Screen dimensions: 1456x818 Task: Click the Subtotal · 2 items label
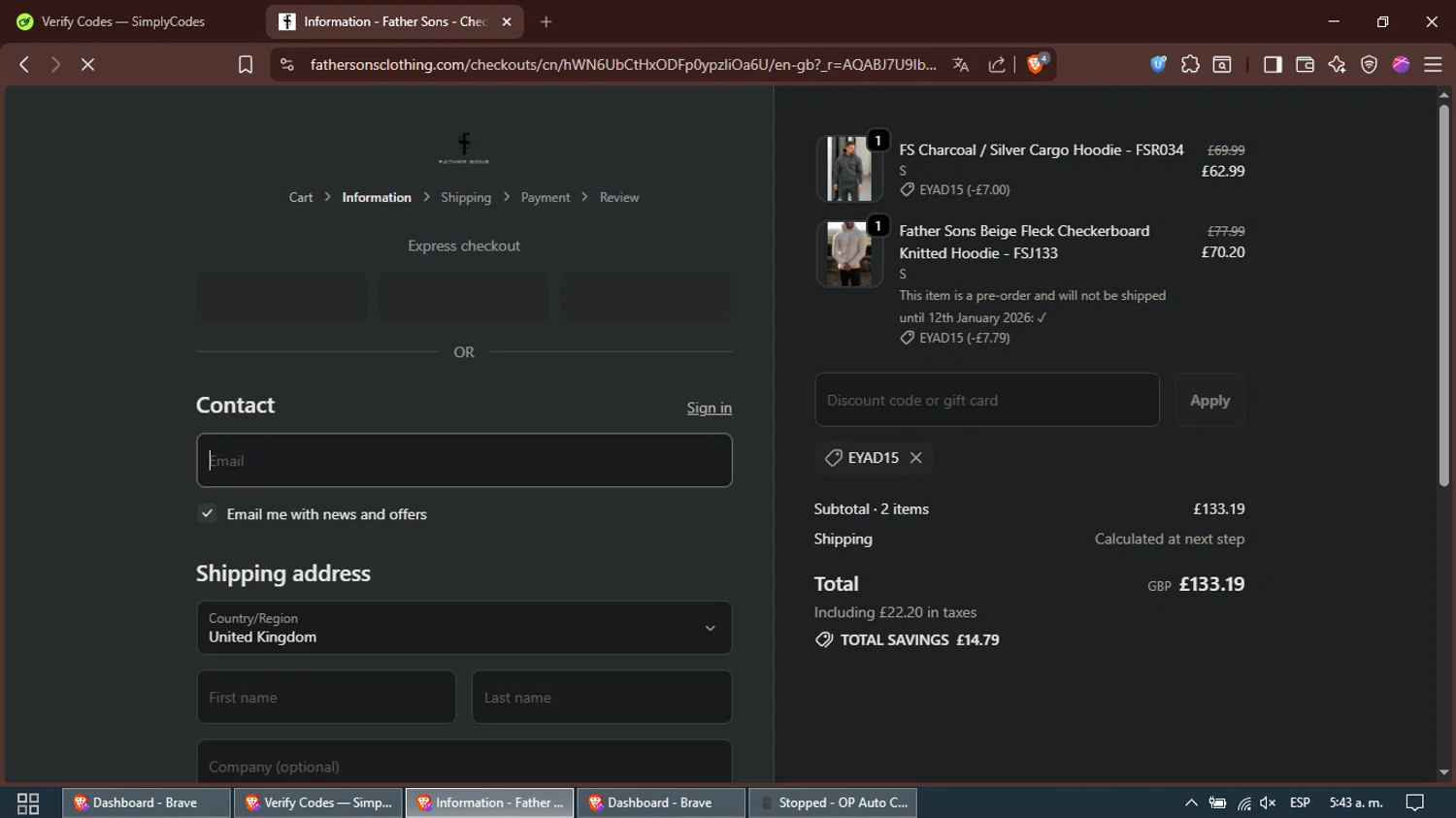[872, 508]
